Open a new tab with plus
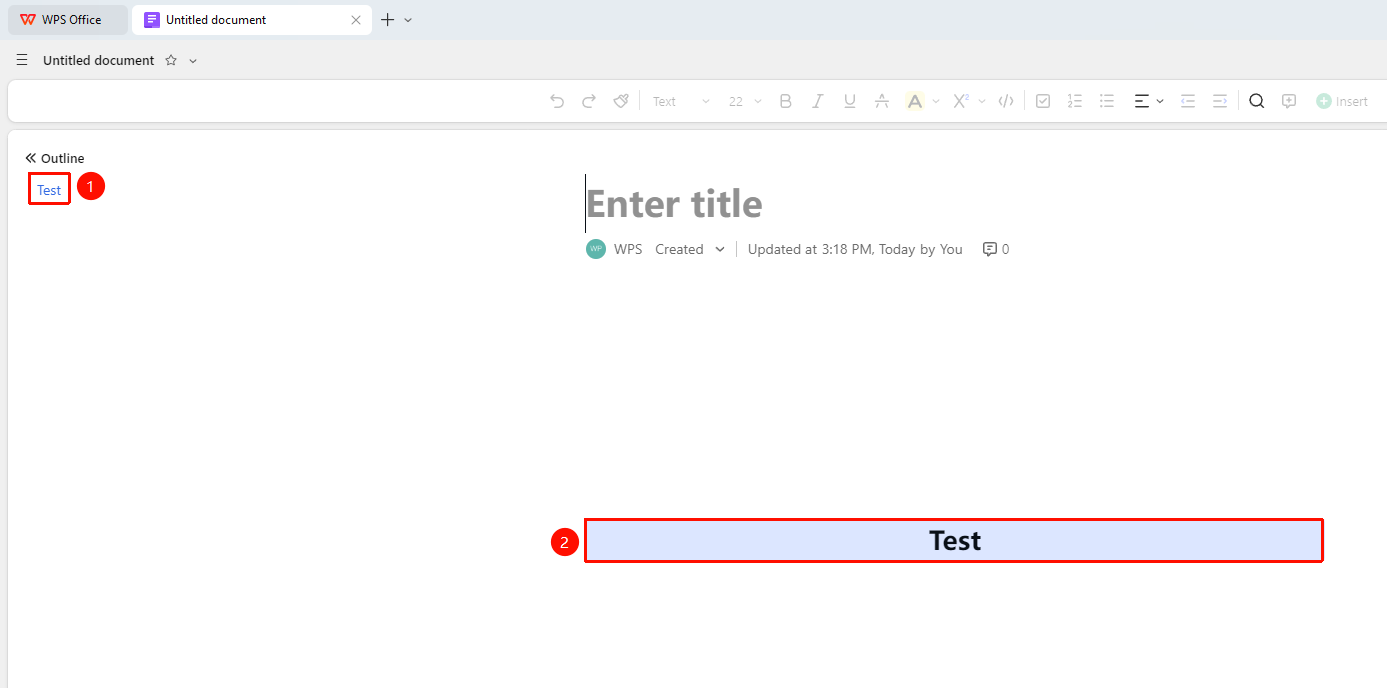Viewport: 1387px width, 688px height. point(388,20)
